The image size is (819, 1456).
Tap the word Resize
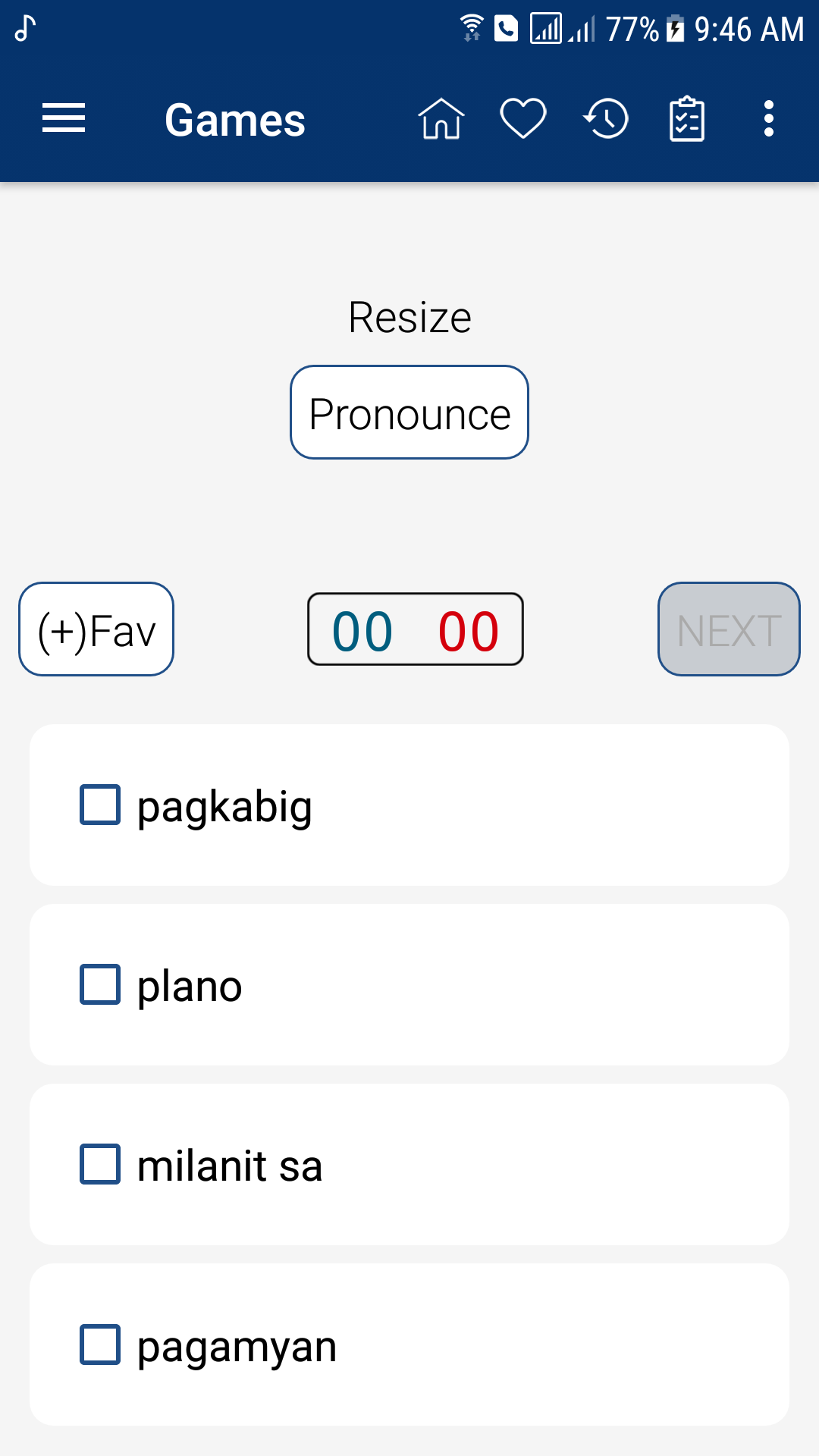pos(409,317)
